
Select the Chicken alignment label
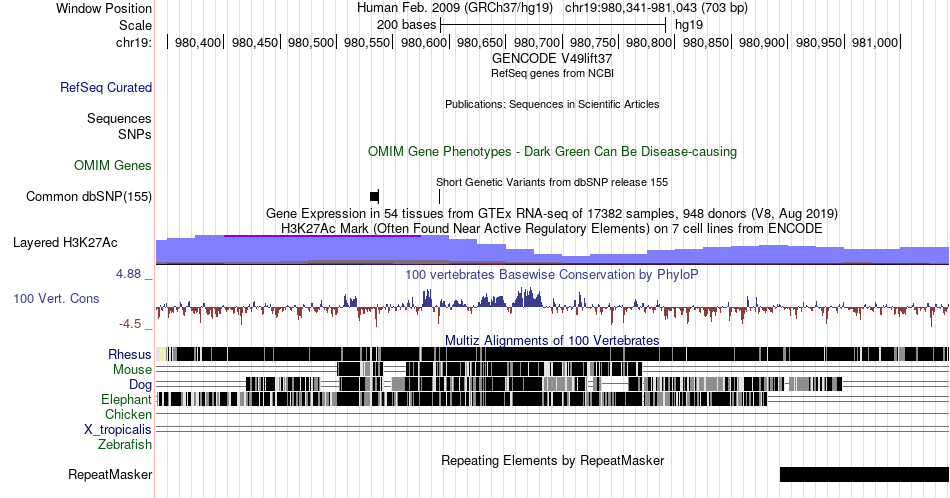tap(128, 414)
